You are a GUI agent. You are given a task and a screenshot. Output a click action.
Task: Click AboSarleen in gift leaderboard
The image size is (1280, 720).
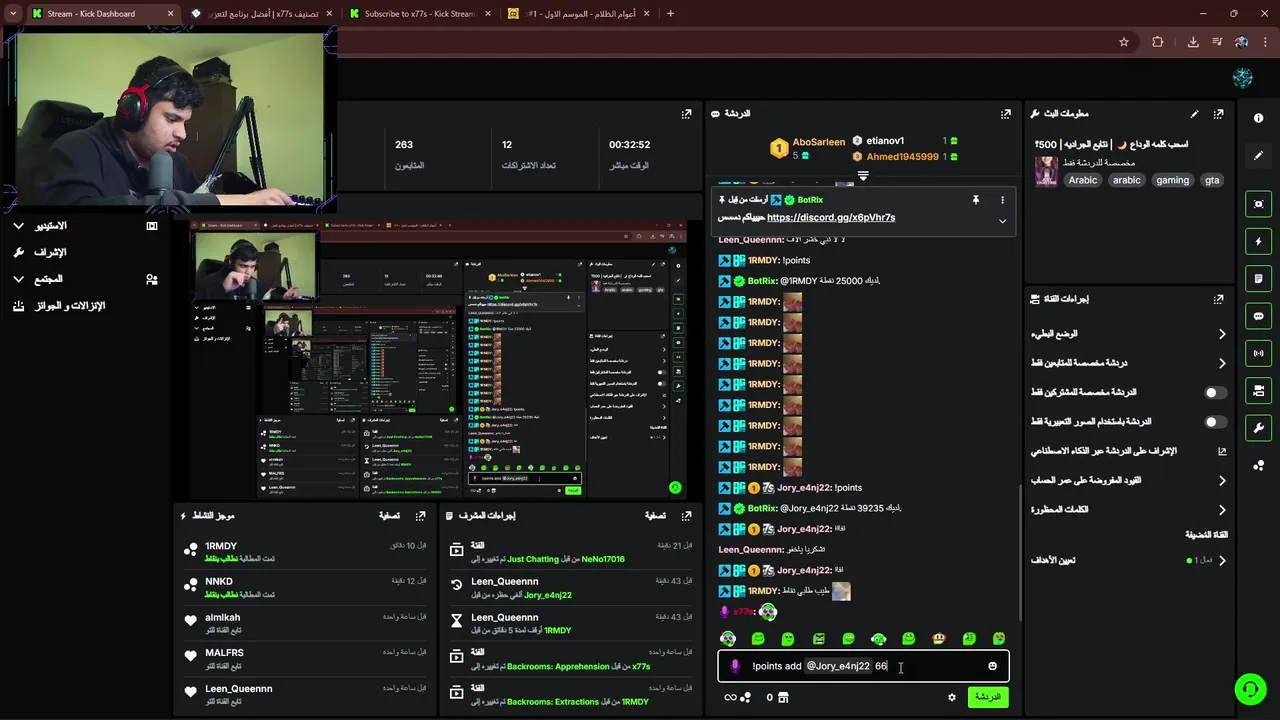[818, 142]
